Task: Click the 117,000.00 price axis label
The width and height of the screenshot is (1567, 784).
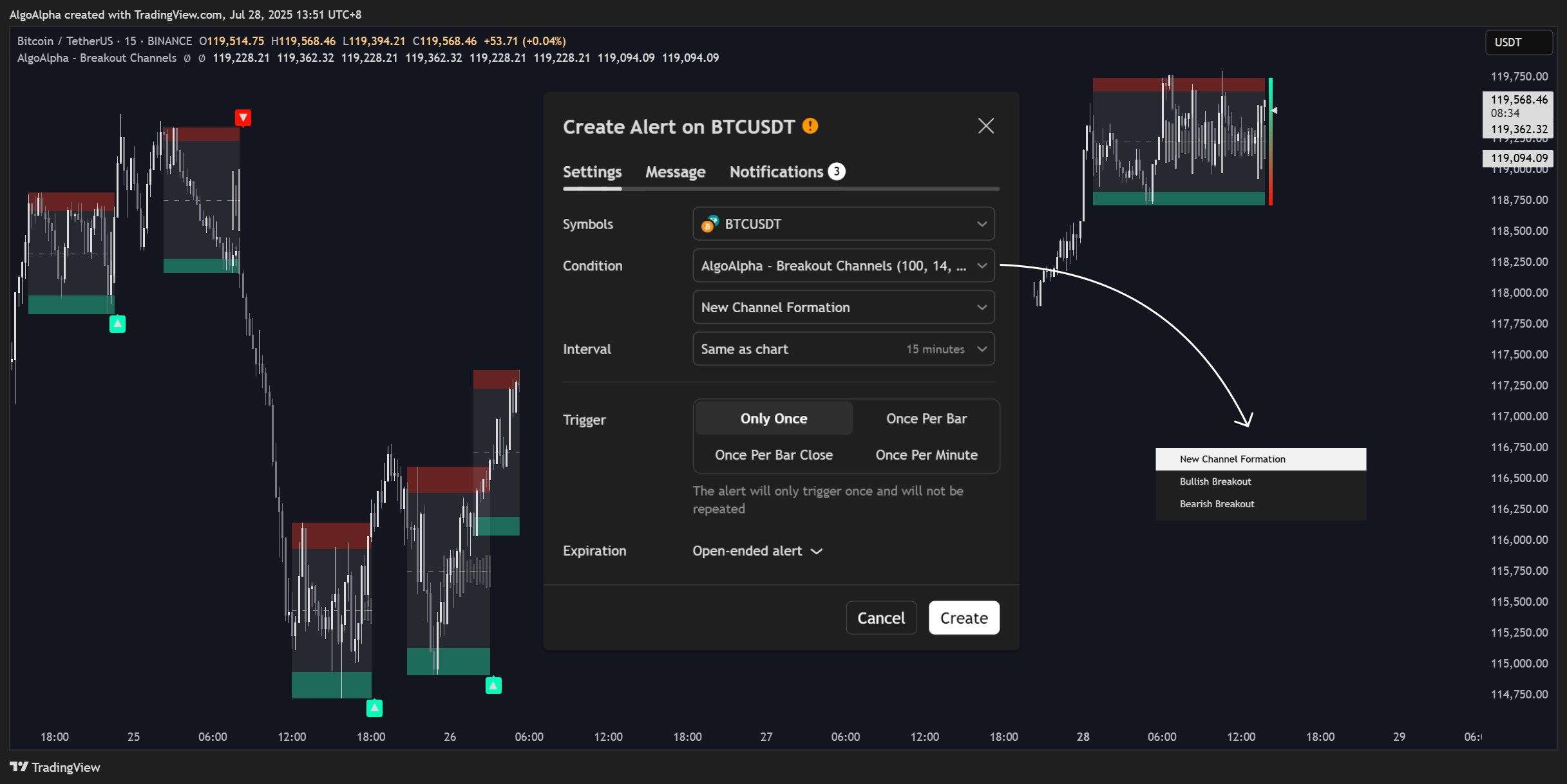Action: click(x=1519, y=416)
